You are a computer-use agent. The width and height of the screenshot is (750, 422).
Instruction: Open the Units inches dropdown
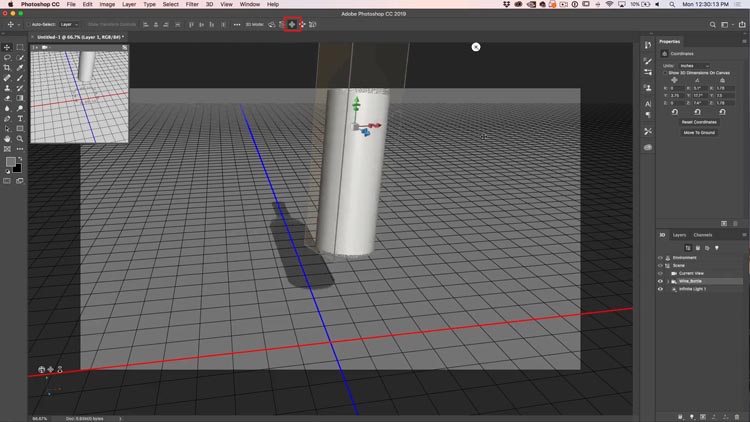click(695, 66)
